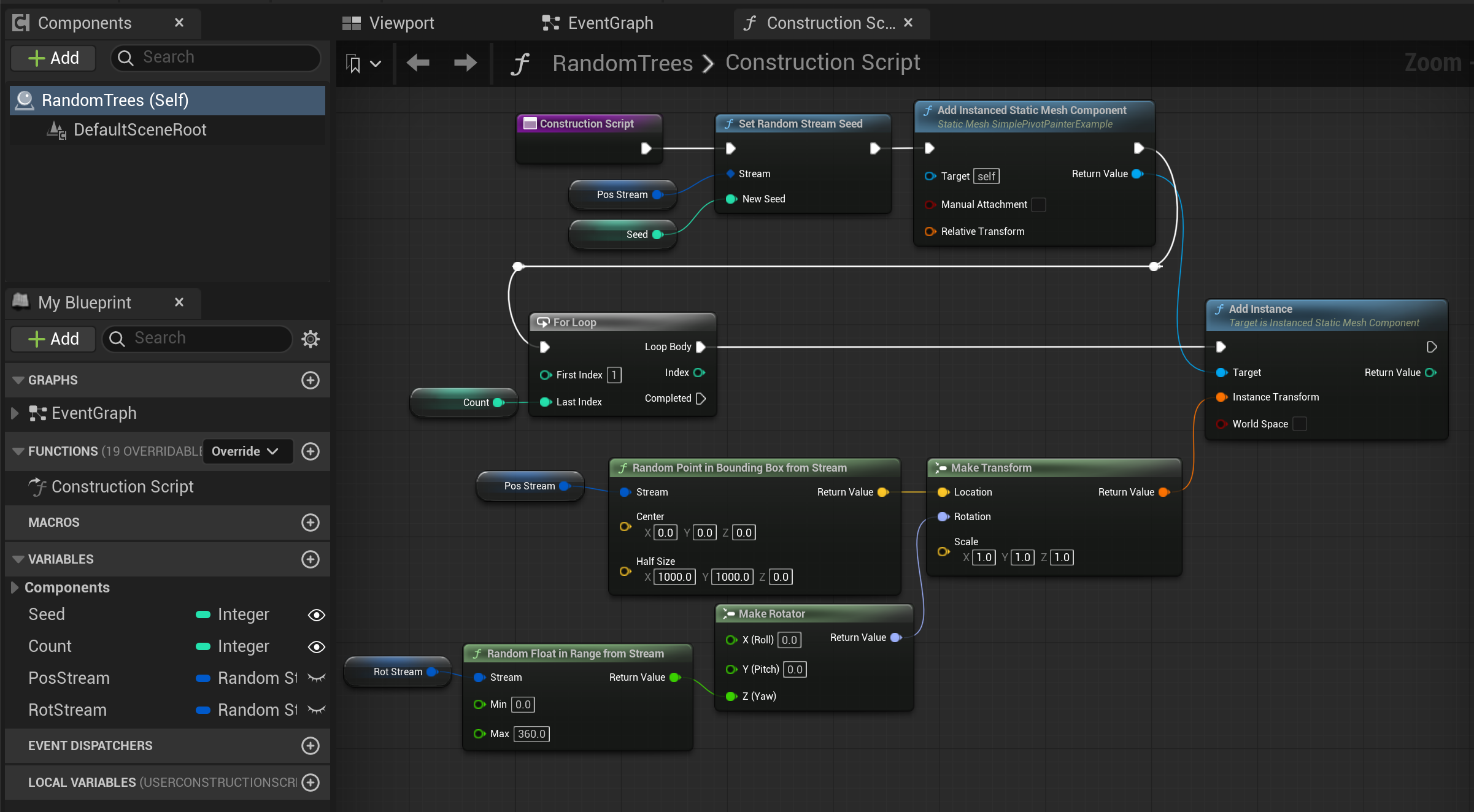Viewport: 1474px width, 812px height.
Task: Select DefaultSceneRoot component
Action: pyautogui.click(x=140, y=130)
